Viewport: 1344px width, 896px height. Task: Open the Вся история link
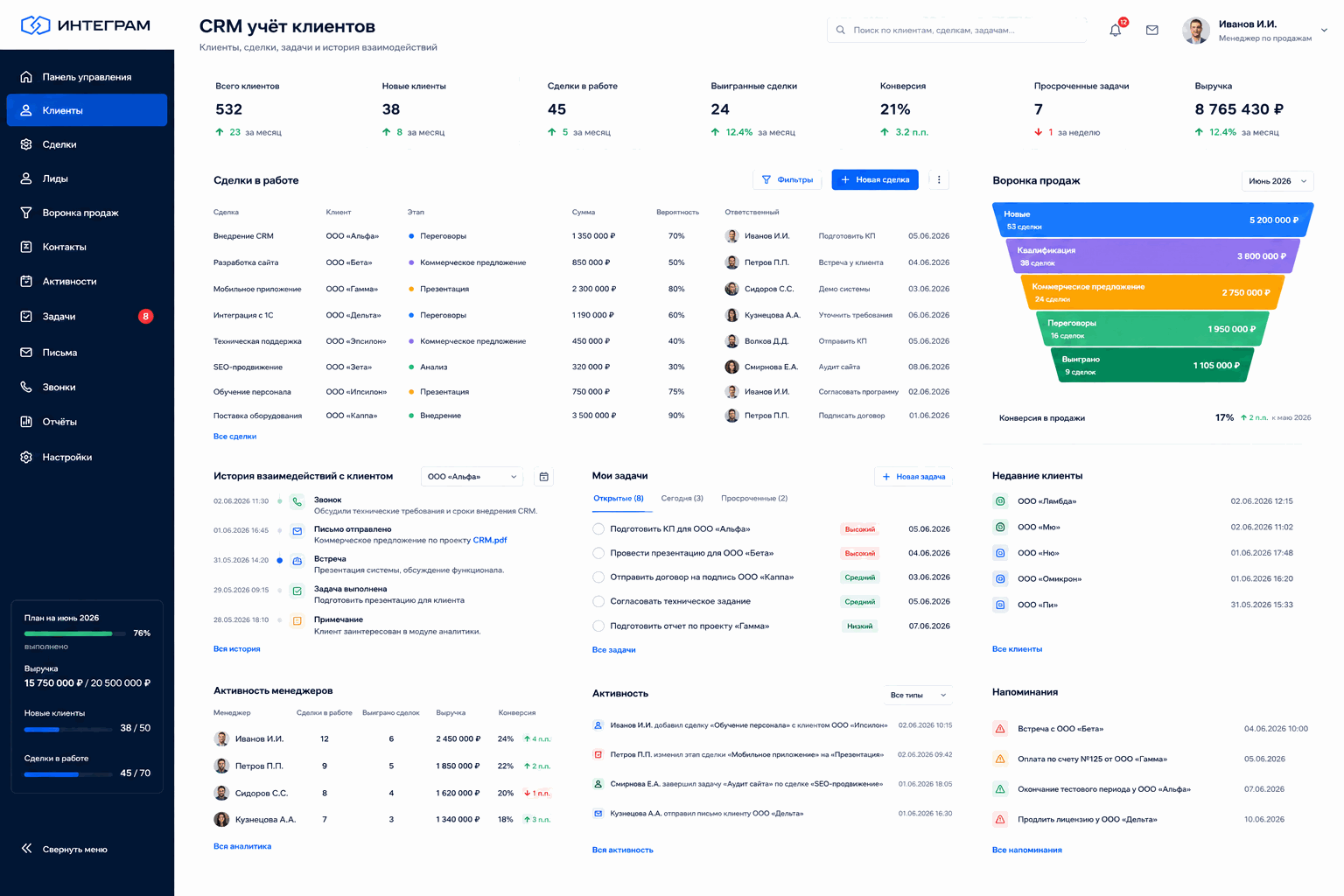point(237,649)
